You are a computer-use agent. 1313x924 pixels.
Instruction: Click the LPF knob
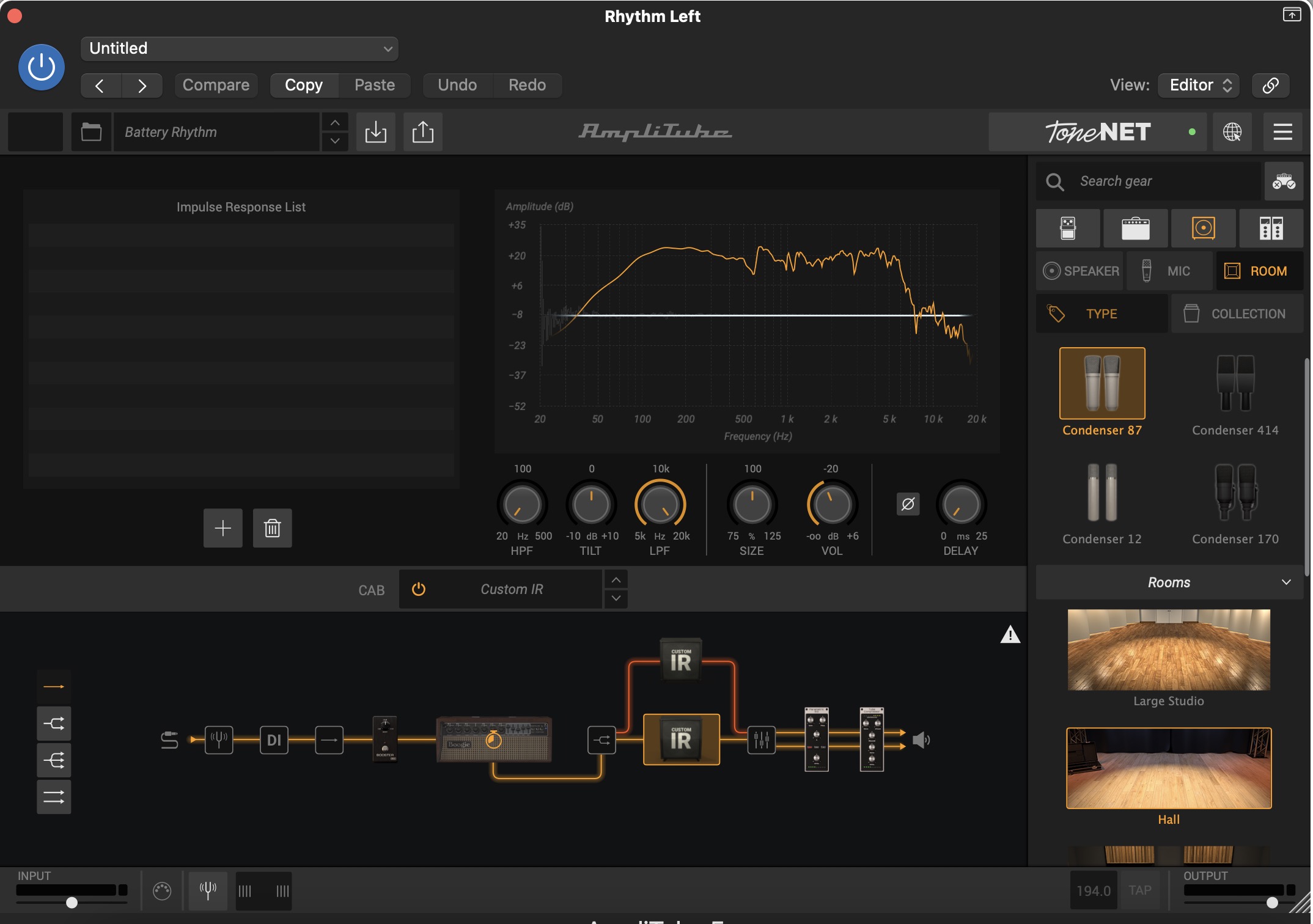coord(660,505)
